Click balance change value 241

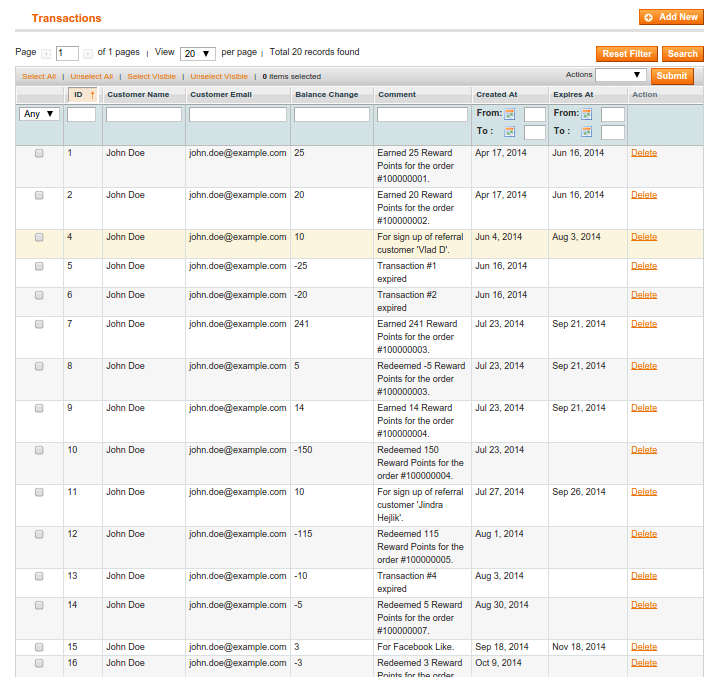pyautogui.click(x=301, y=324)
